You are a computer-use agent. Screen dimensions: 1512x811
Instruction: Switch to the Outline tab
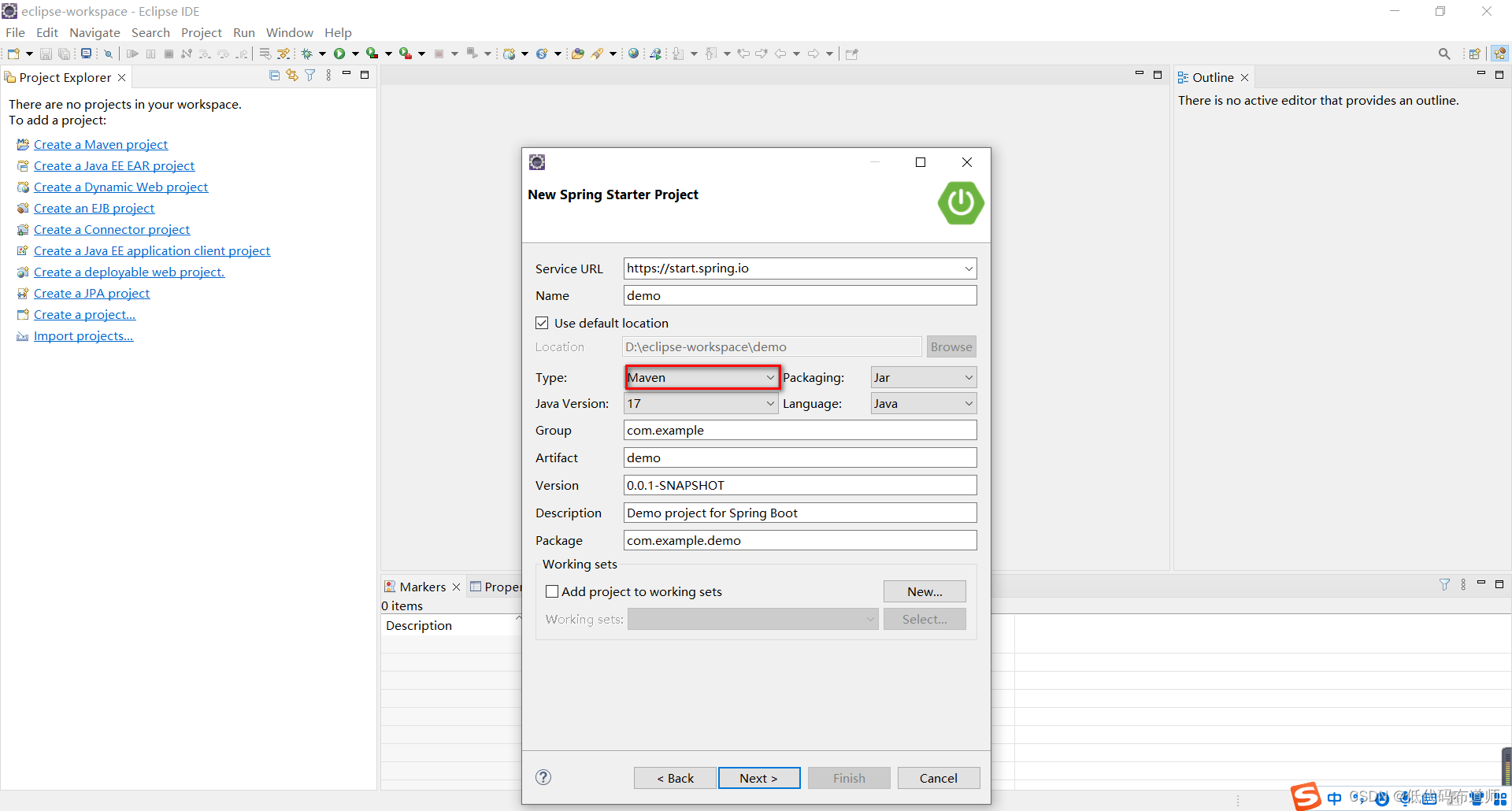[x=1213, y=77]
